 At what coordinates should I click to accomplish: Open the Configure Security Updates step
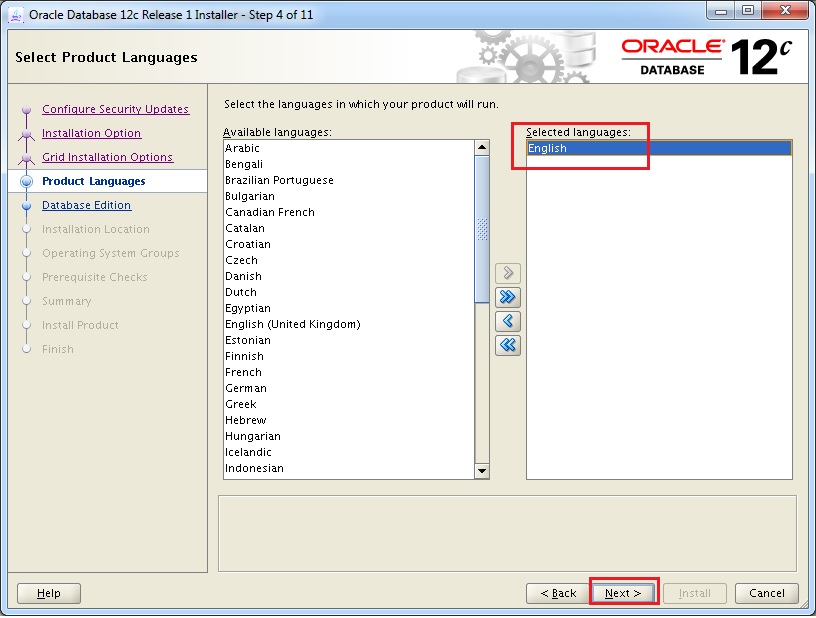[115, 109]
